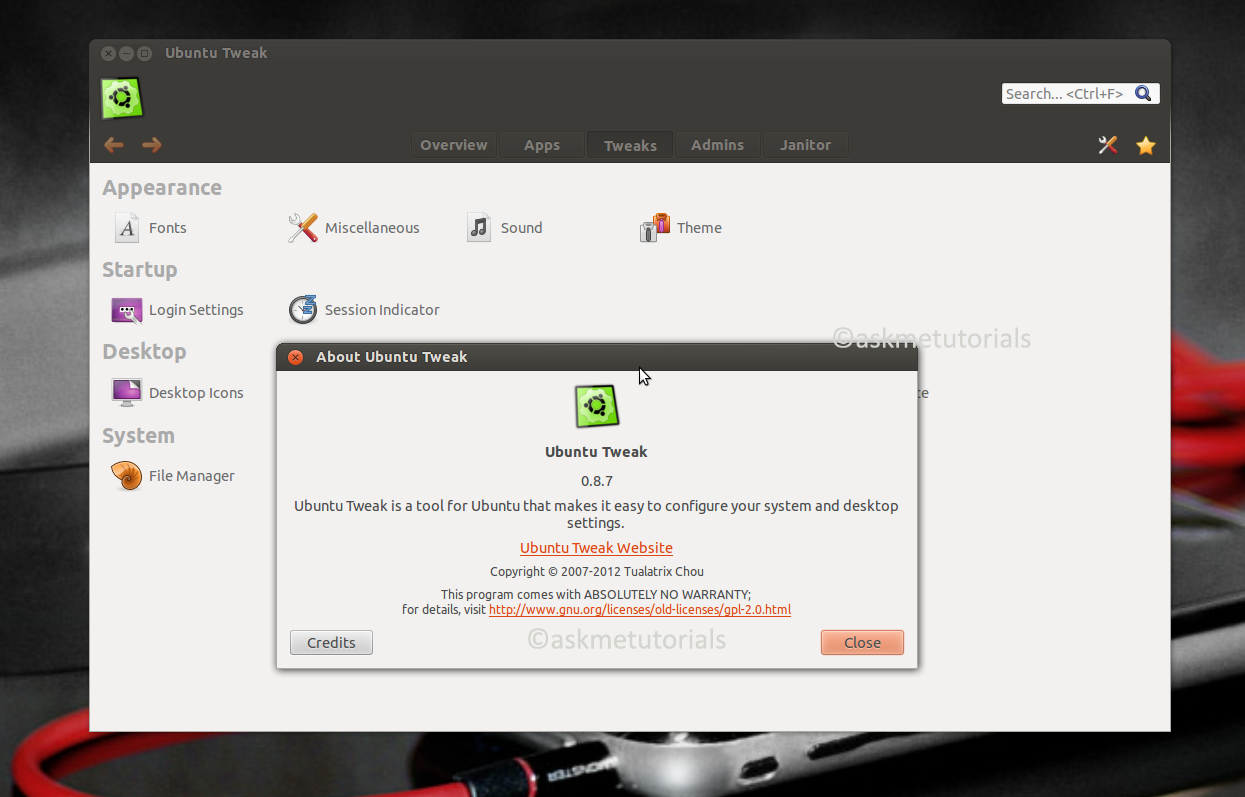Open the Session Indicator icon
The width and height of the screenshot is (1245, 797).
[x=303, y=310]
